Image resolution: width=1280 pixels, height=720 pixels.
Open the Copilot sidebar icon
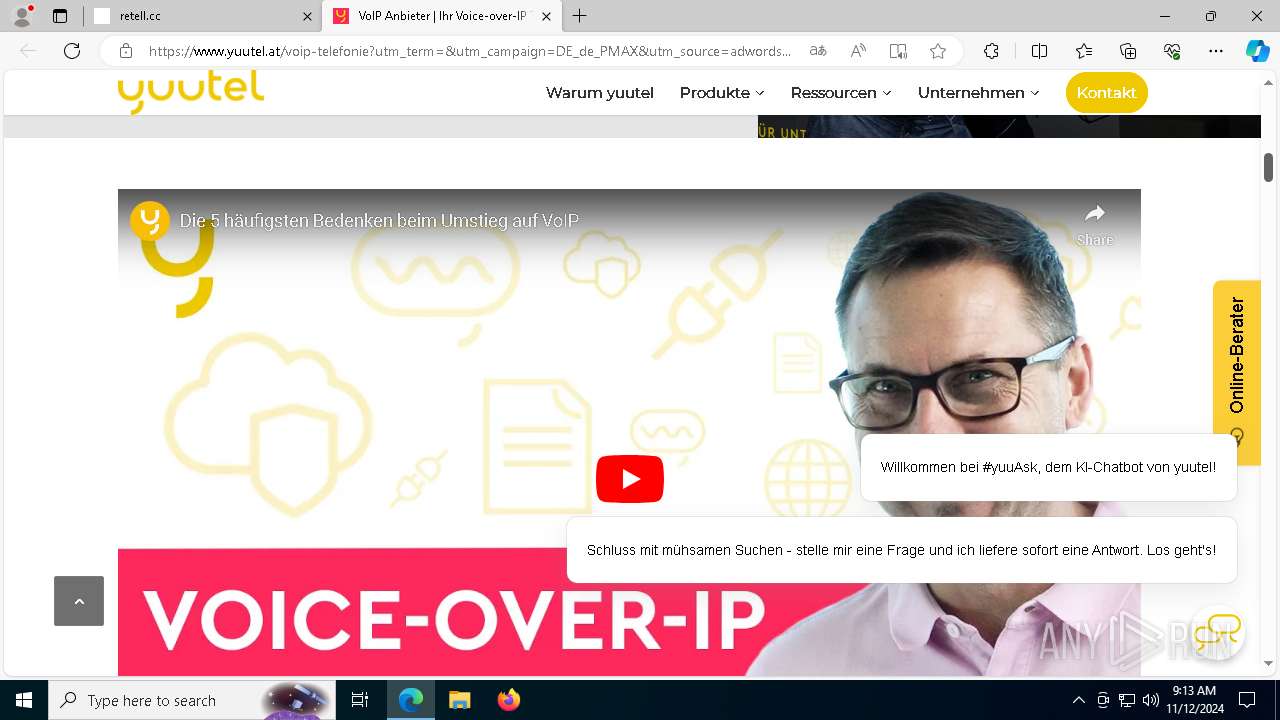pyautogui.click(x=1257, y=51)
